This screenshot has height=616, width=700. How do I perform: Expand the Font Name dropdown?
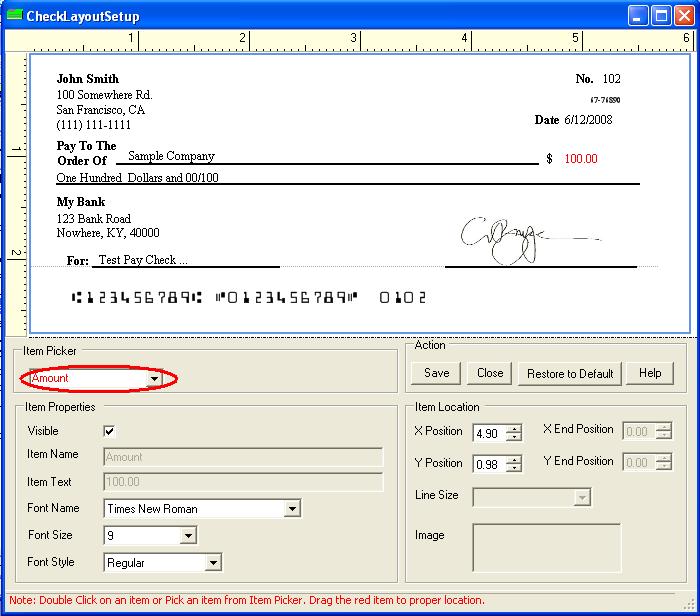[x=291, y=509]
